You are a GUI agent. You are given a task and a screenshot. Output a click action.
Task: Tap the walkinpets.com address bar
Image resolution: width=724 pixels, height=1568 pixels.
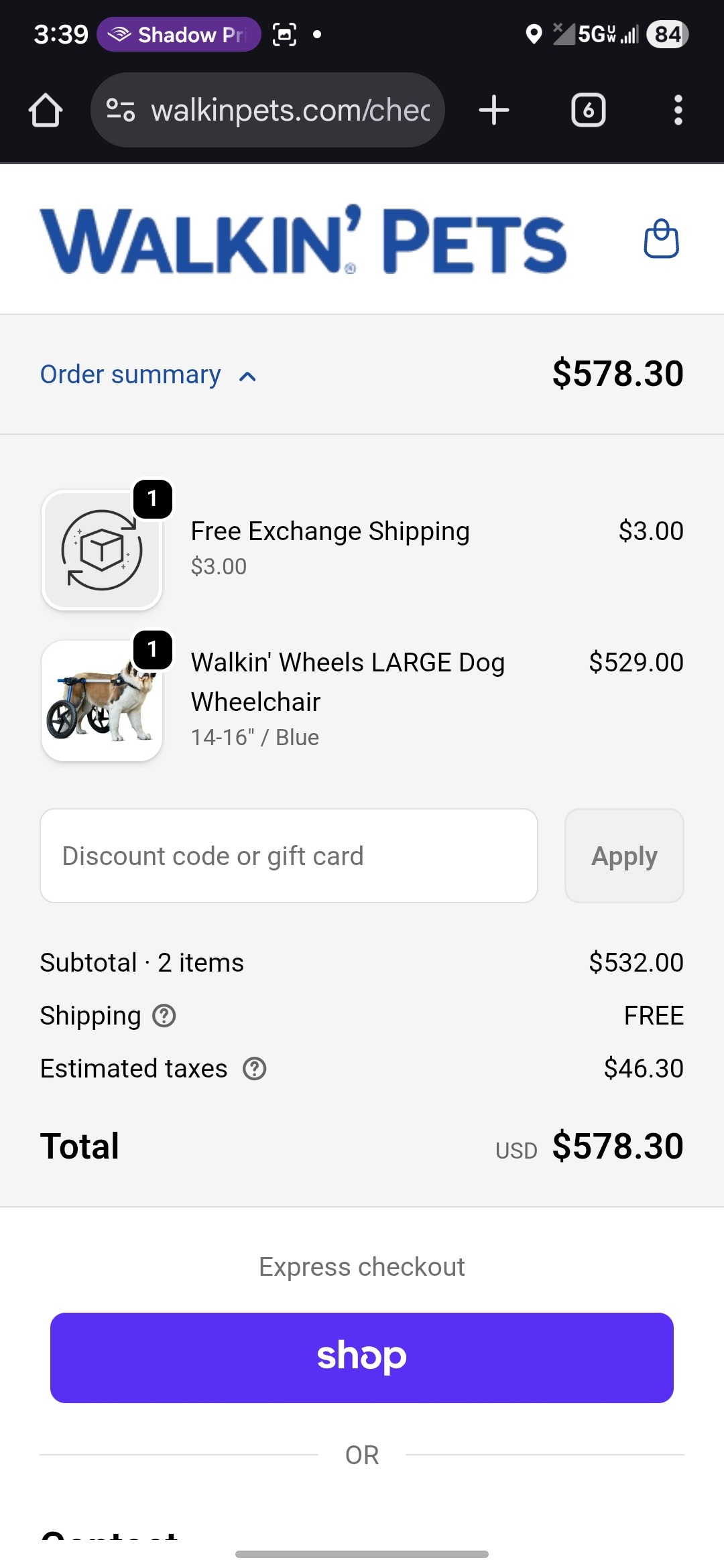coord(290,111)
